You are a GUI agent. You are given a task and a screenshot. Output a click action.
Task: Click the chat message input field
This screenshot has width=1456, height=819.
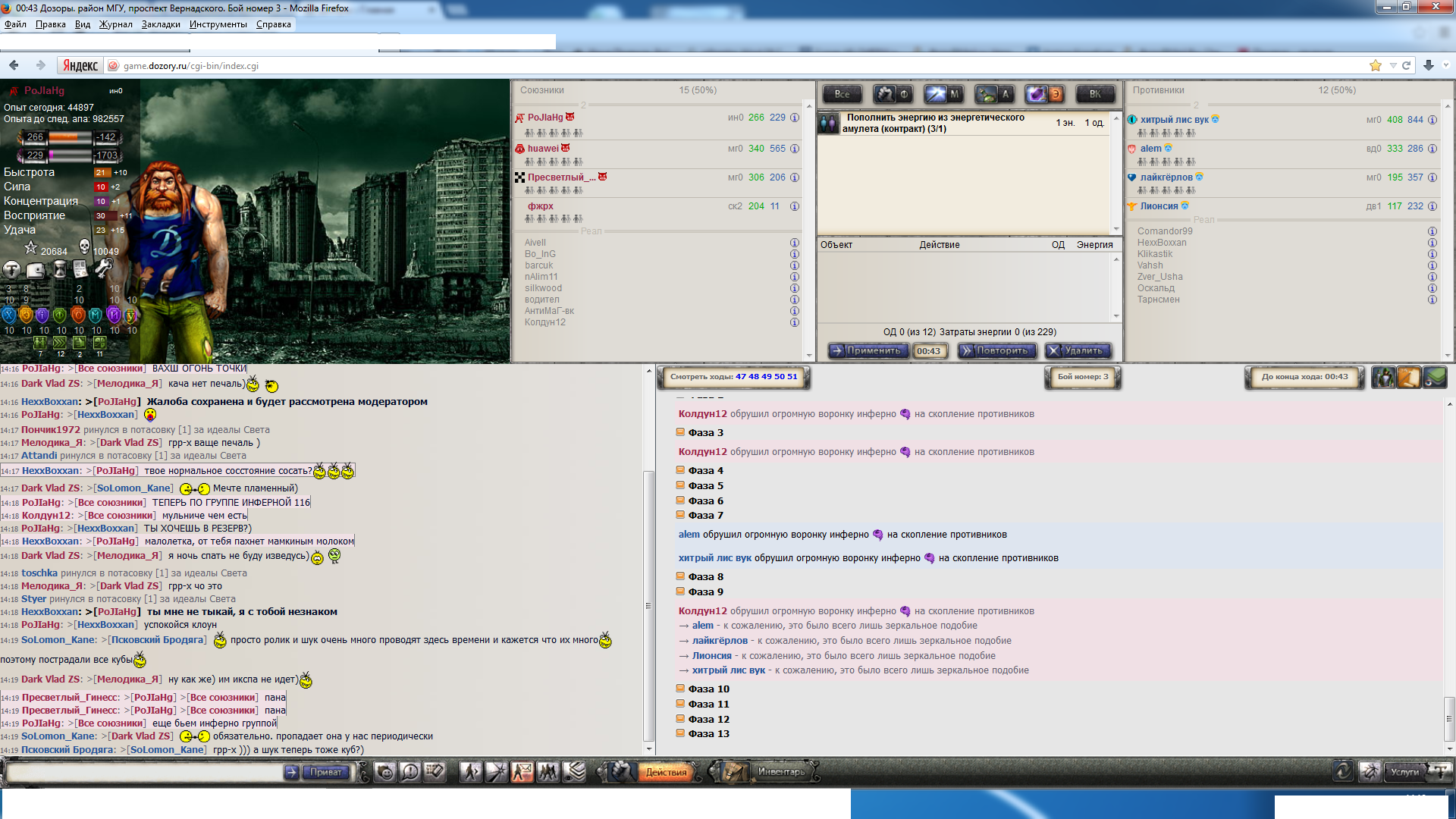click(144, 772)
